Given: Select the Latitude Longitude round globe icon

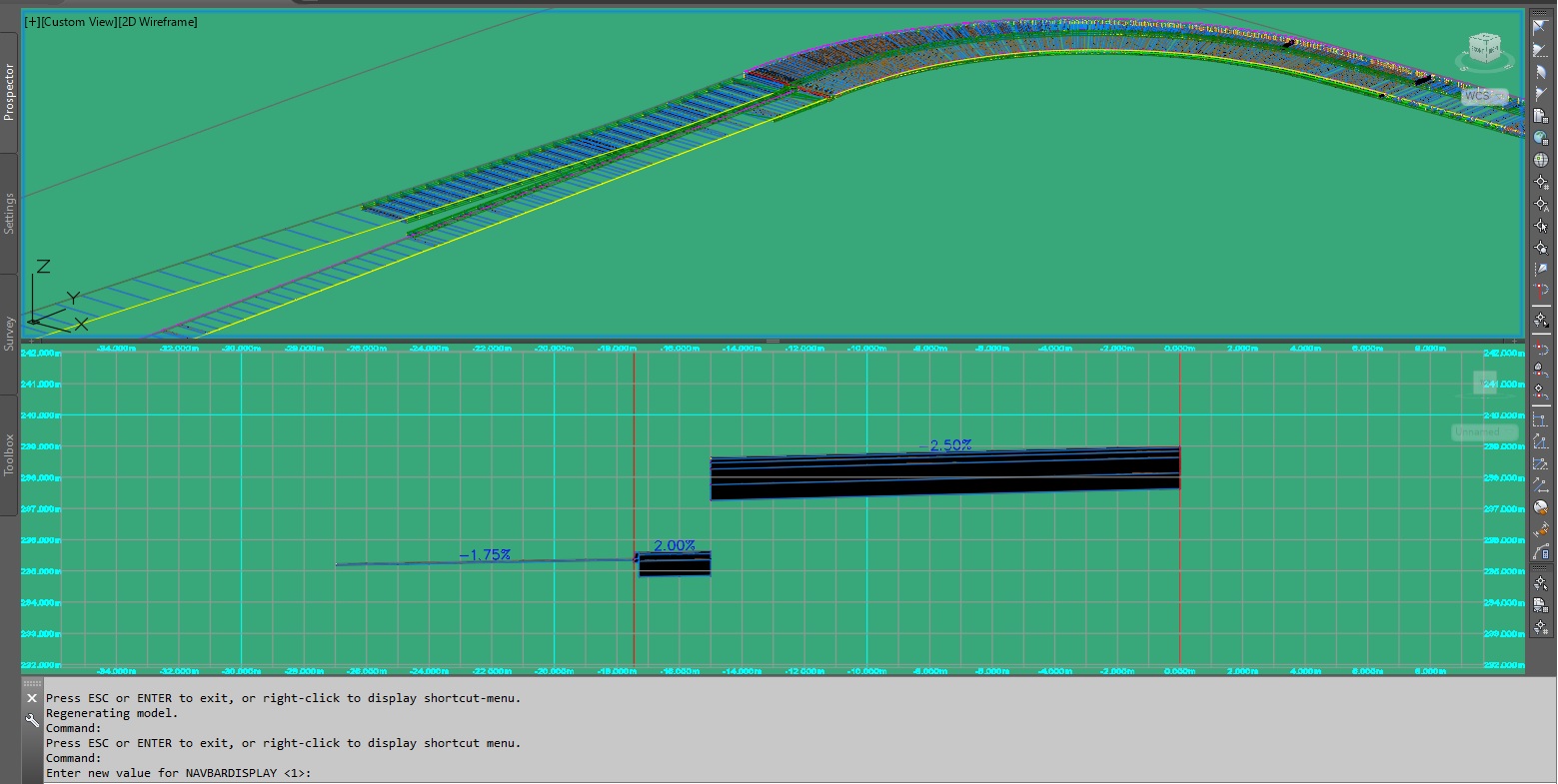Looking at the screenshot, I should 1541,160.
